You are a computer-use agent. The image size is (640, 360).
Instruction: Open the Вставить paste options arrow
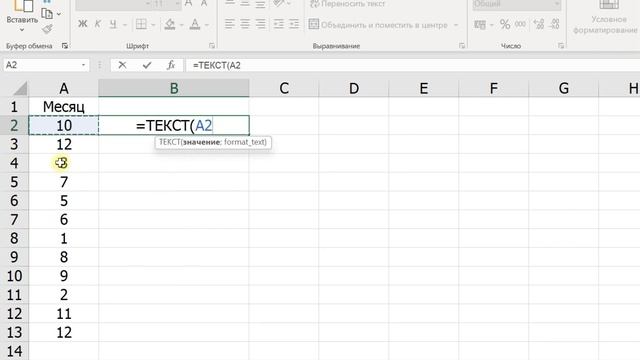[22, 29]
